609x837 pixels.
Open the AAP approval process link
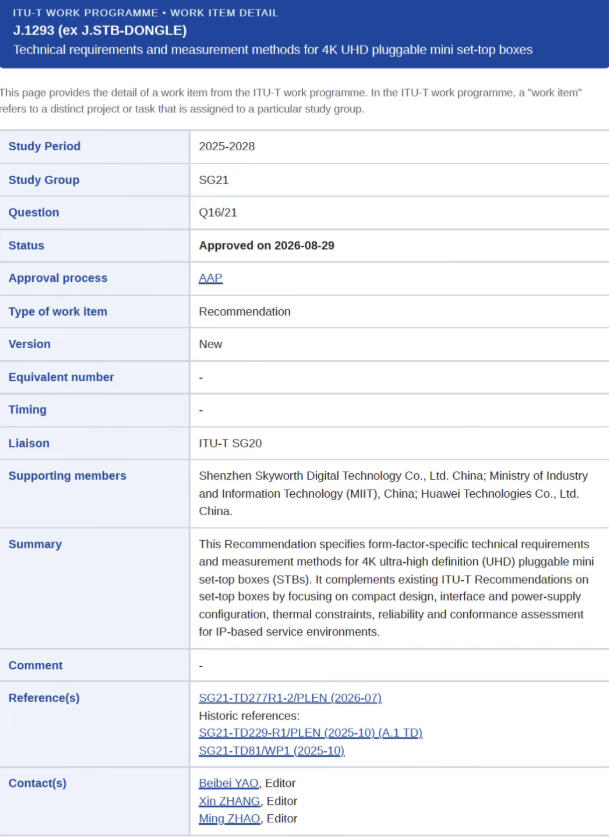[x=210, y=278]
